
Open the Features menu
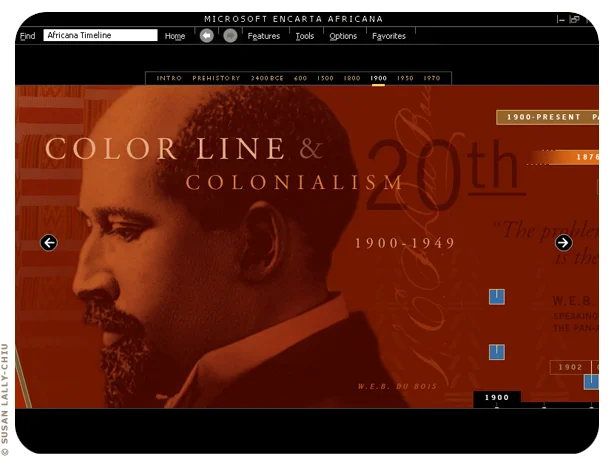pyautogui.click(x=264, y=36)
